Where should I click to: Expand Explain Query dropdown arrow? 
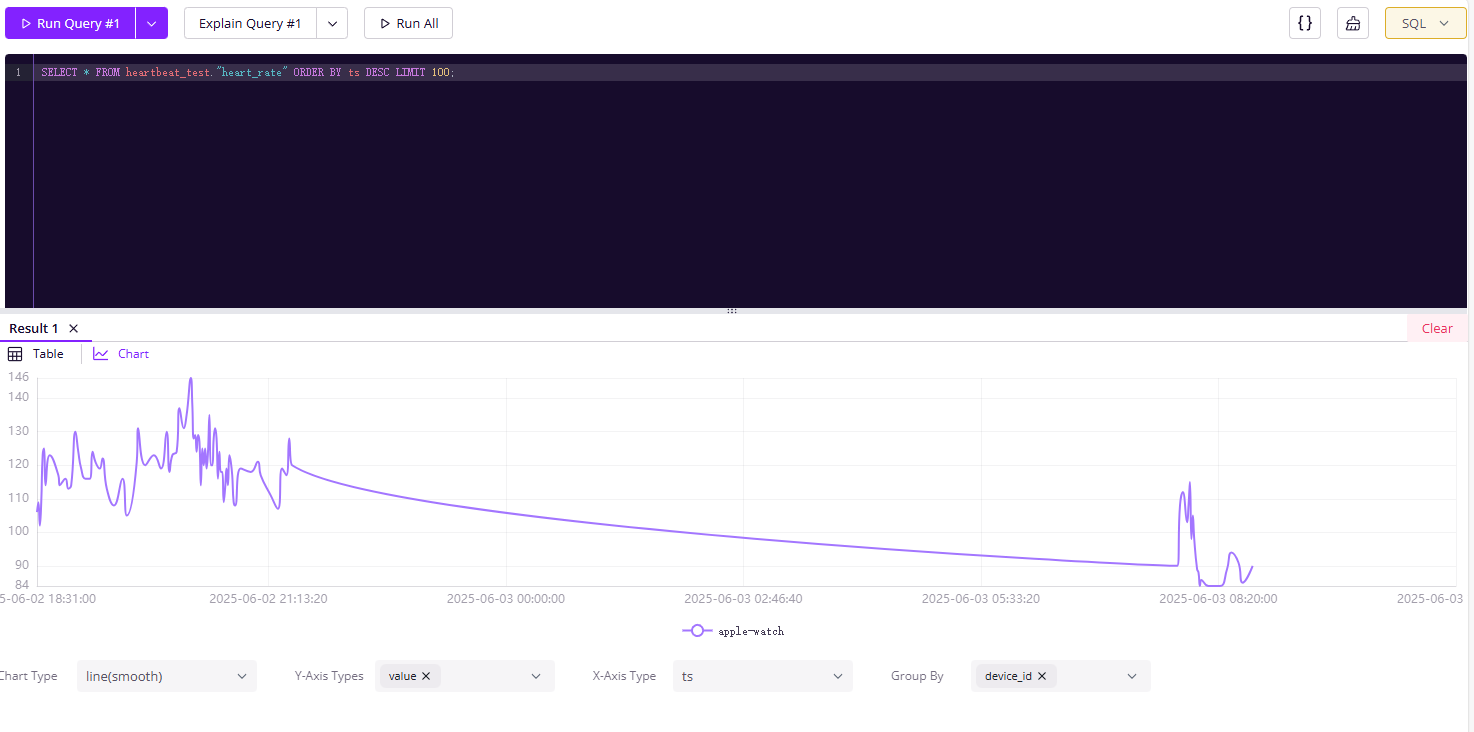point(332,23)
